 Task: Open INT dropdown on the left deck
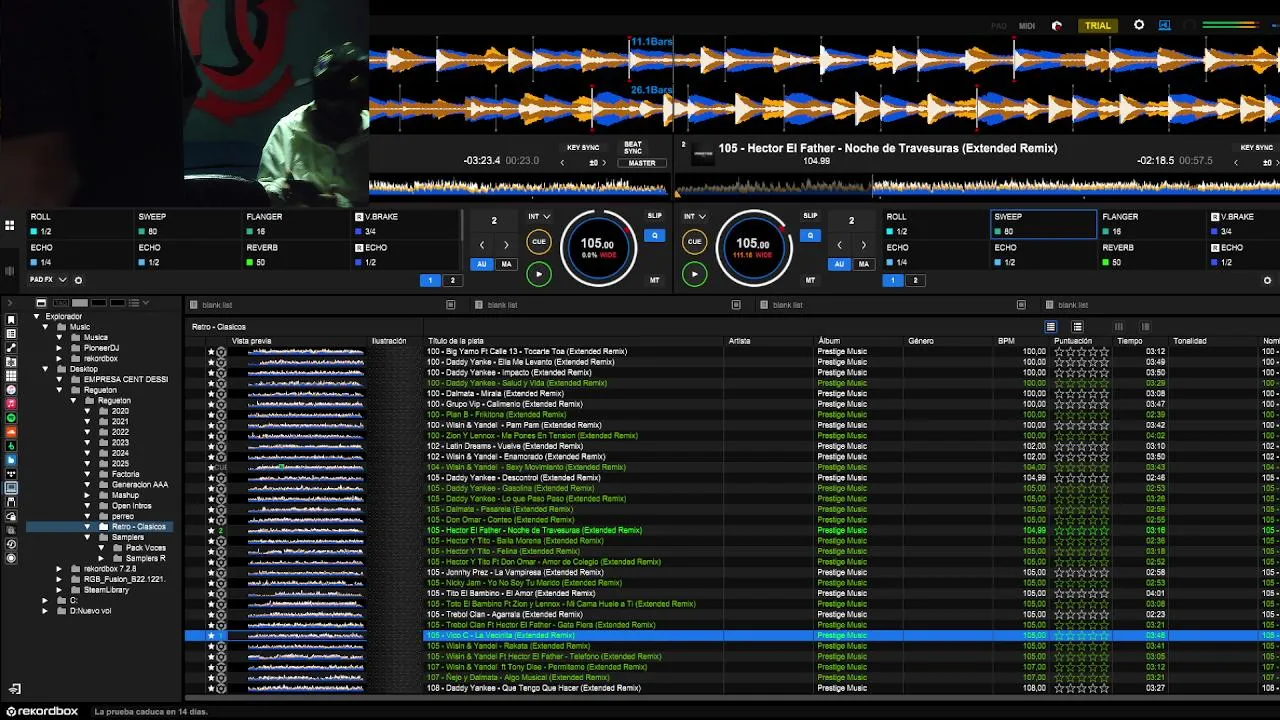pos(539,216)
